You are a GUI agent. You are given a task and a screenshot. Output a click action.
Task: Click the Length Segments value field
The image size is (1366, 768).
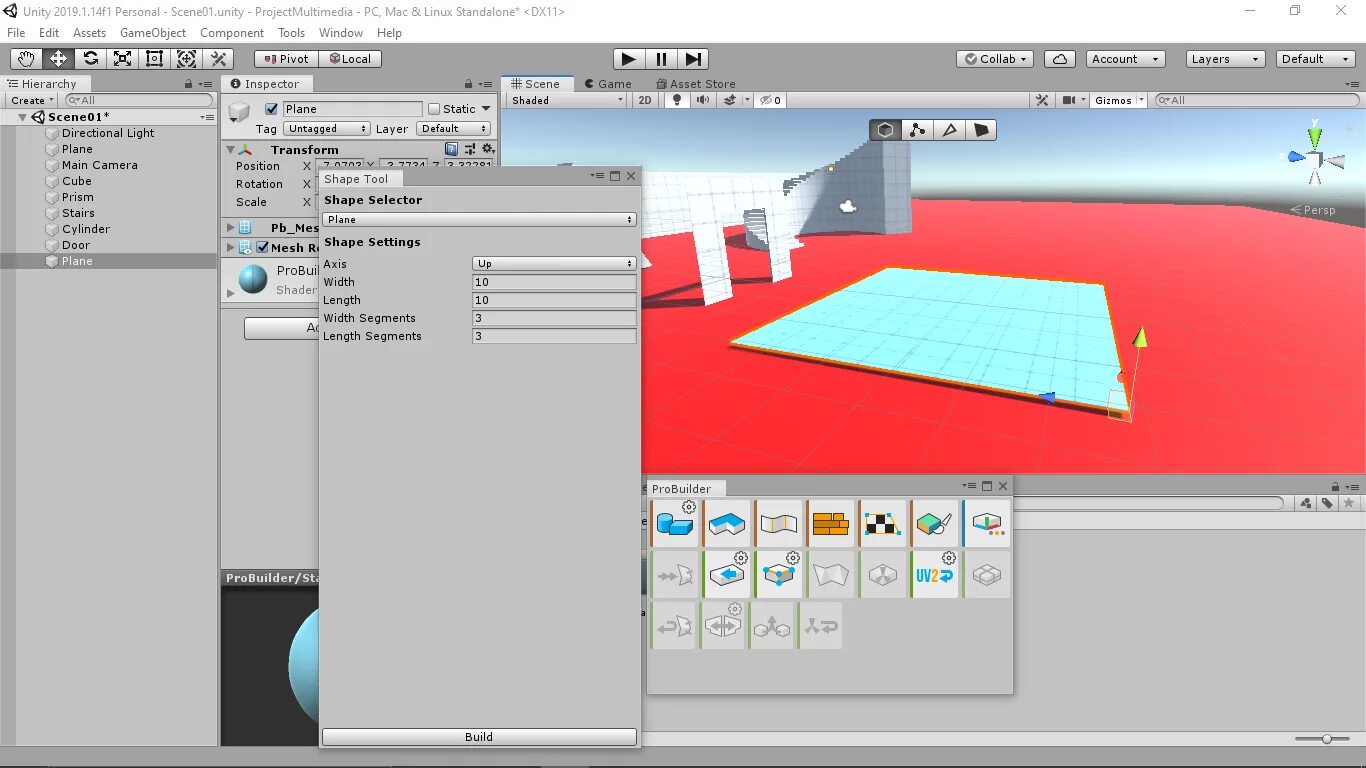(x=554, y=336)
